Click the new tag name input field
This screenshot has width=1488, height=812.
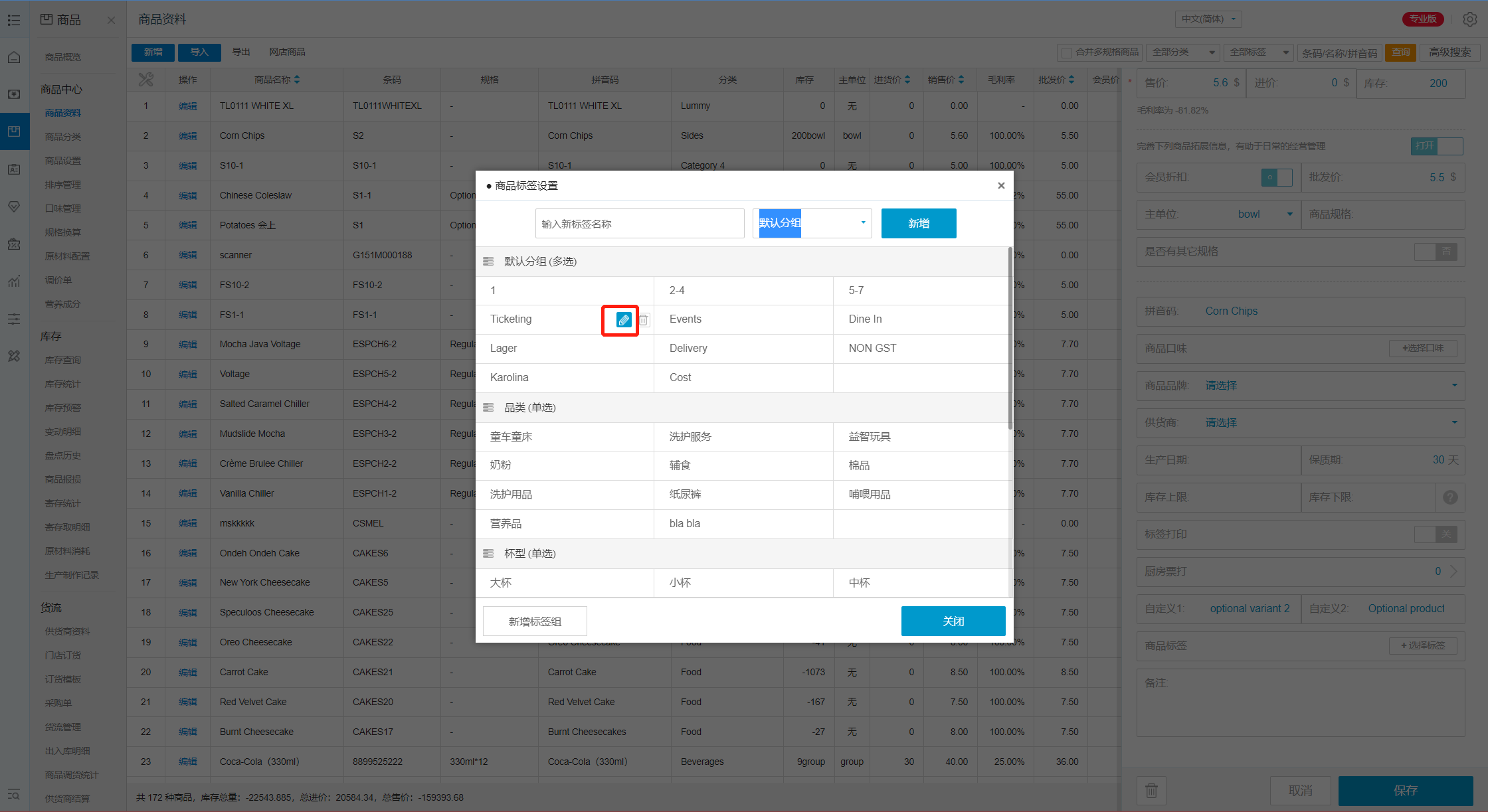[639, 224]
